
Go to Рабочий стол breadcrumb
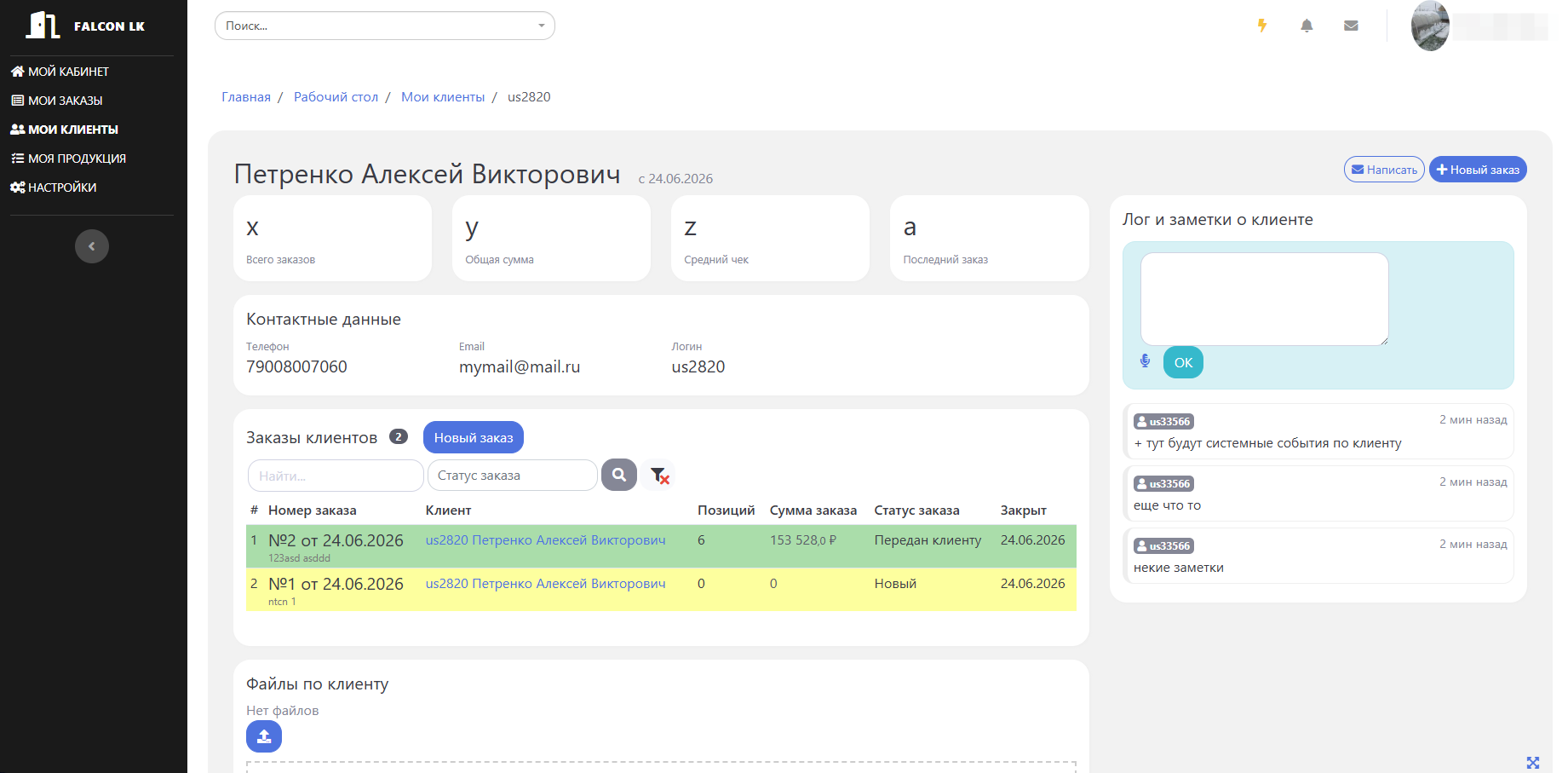click(x=336, y=97)
